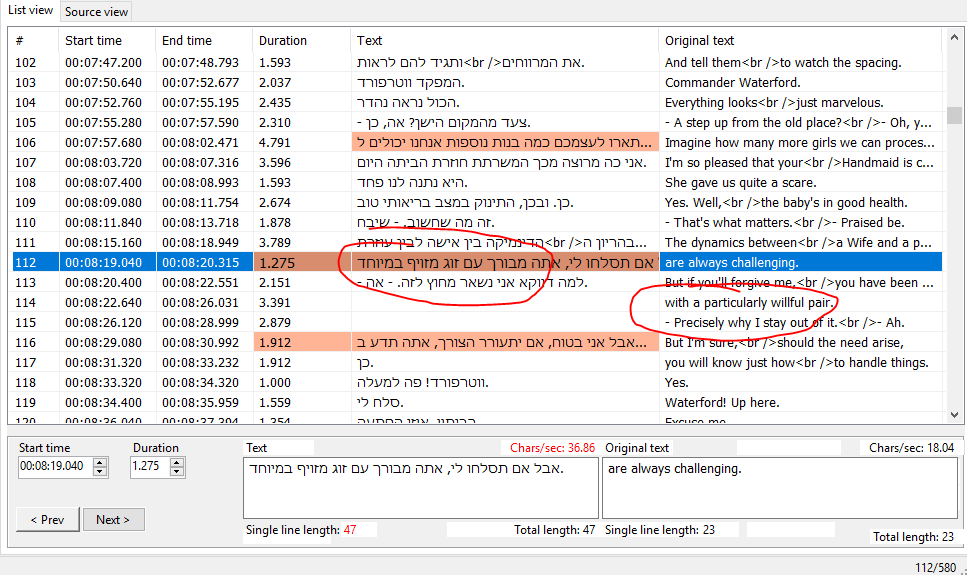Select row 116 'But I'm sure, should the need'
This screenshot has width=967, height=575.
tap(477, 342)
